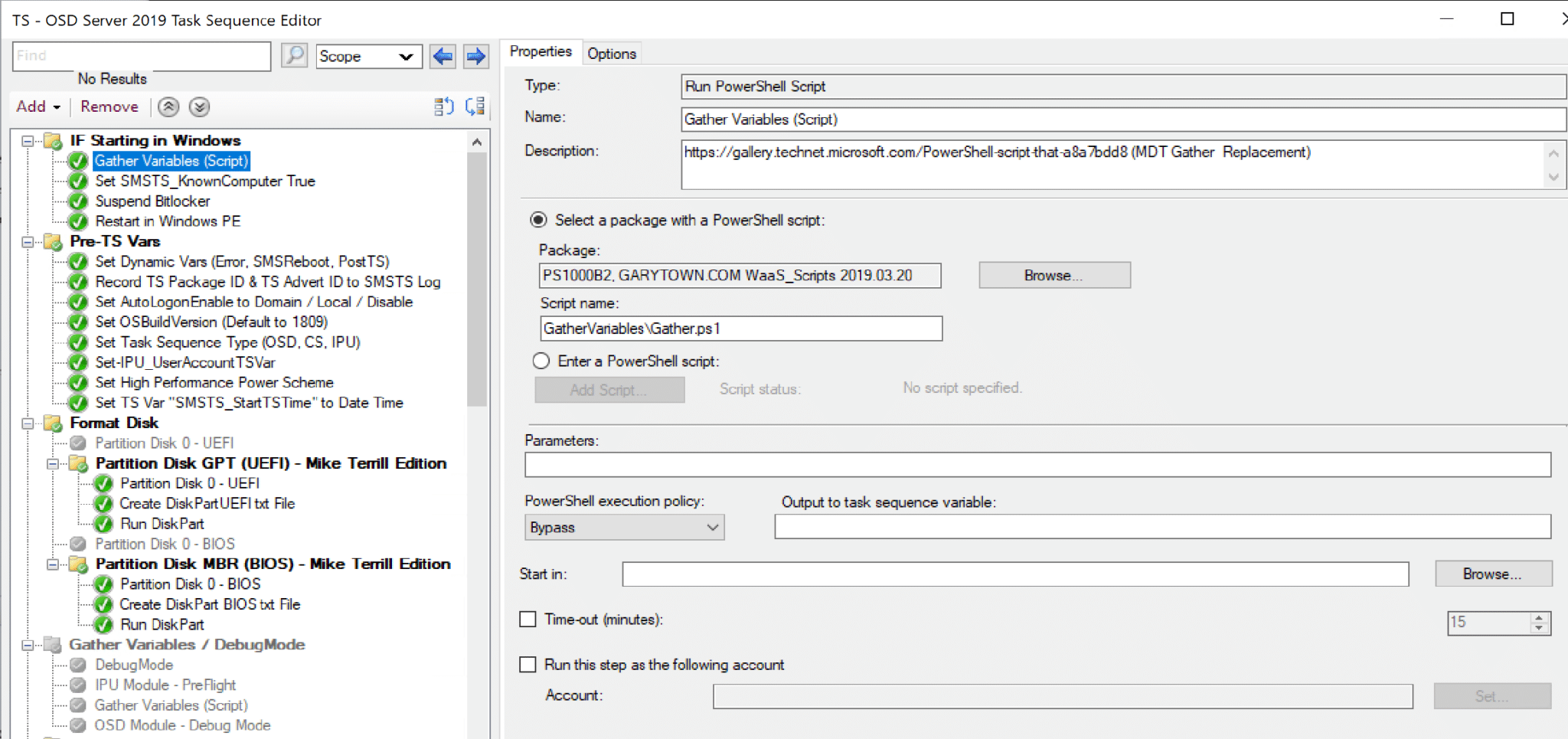Screen dimensions: 1568x739
Task: Open the PowerShell execution policy dropdown
Action: pyautogui.click(x=708, y=527)
